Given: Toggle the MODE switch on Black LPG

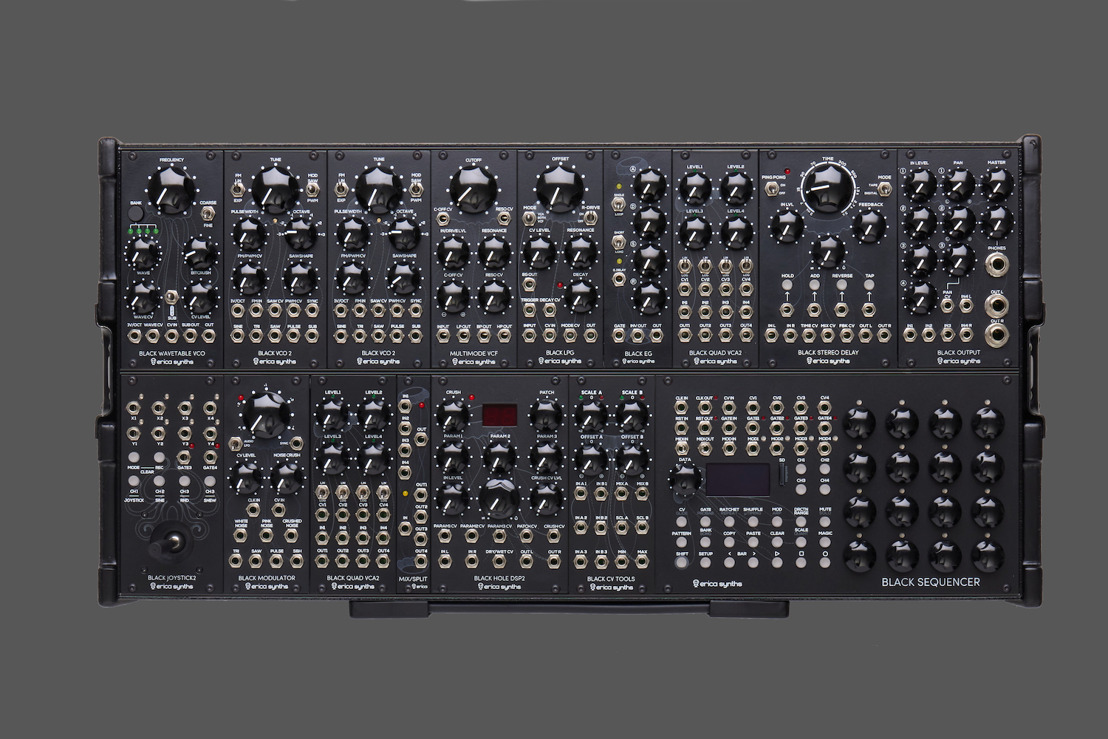Looking at the screenshot, I should pyautogui.click(x=529, y=218).
